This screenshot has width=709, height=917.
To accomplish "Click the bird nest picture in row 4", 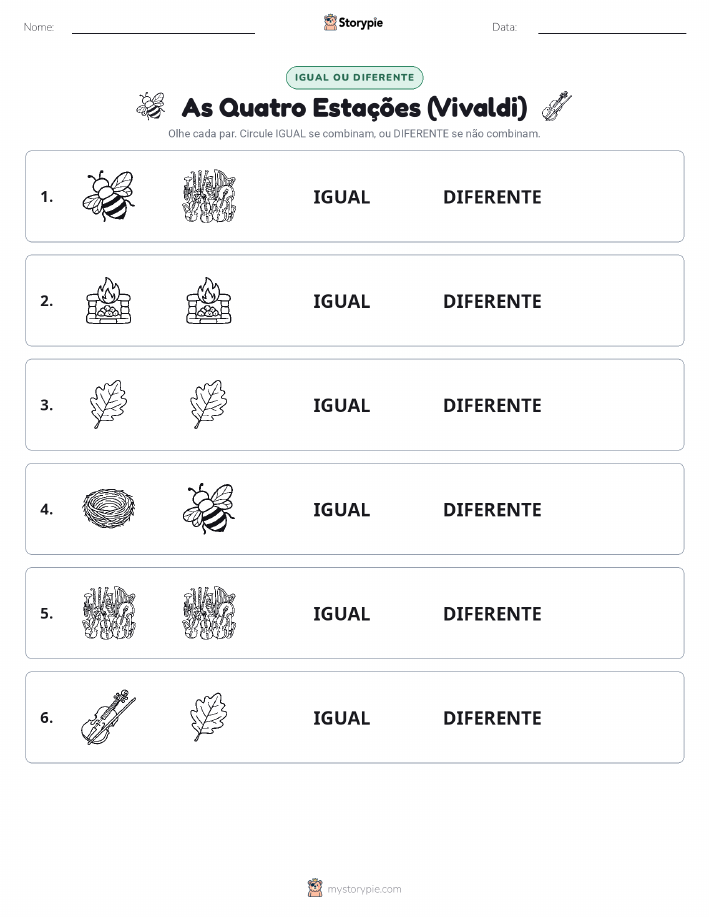I will [x=108, y=508].
